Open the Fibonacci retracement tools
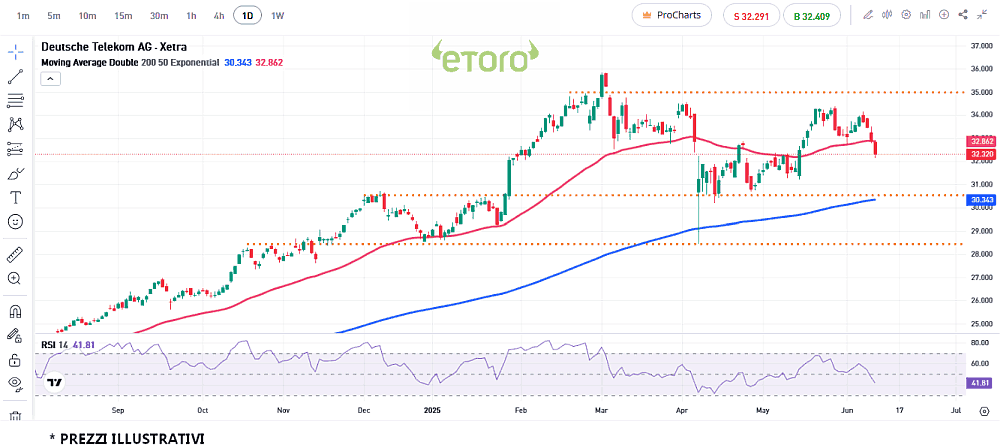Viewport: 1000px width, 448px height. pyautogui.click(x=15, y=100)
